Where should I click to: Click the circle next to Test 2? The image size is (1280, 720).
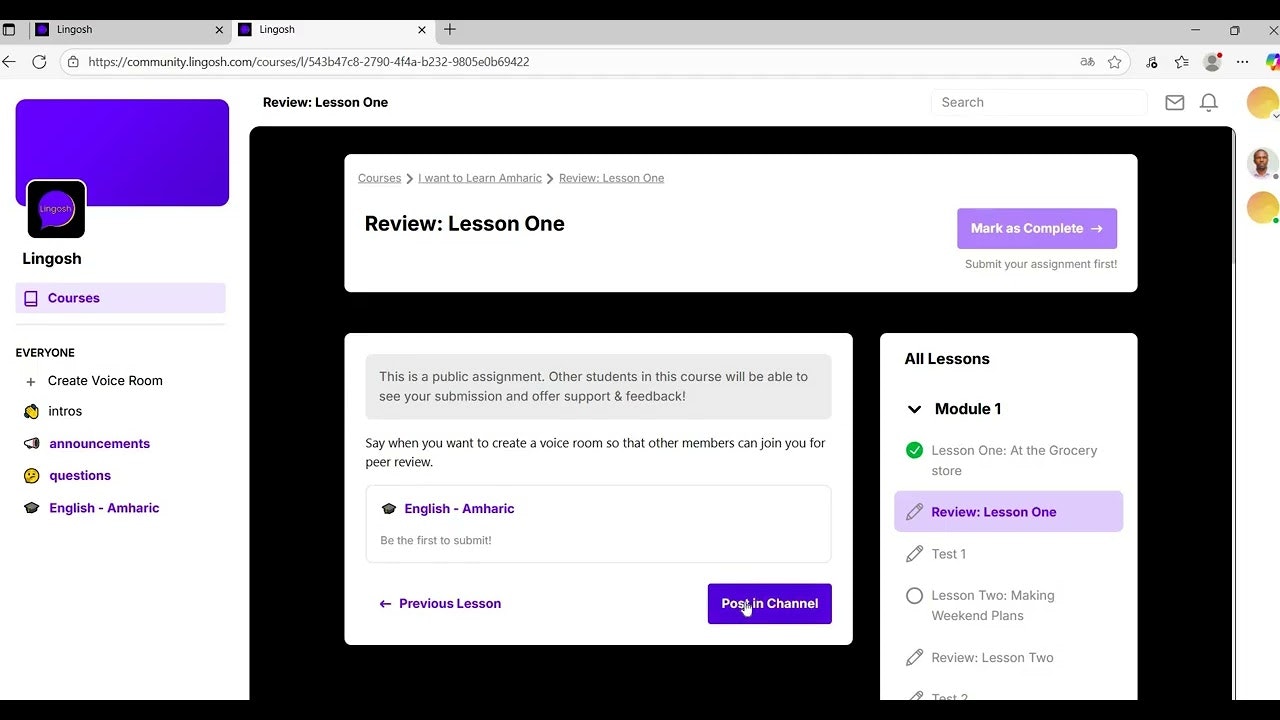pos(914,695)
